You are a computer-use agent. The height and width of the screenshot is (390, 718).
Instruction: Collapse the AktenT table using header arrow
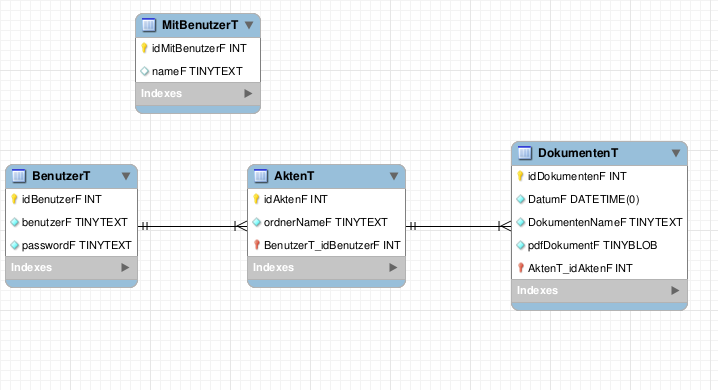394,176
